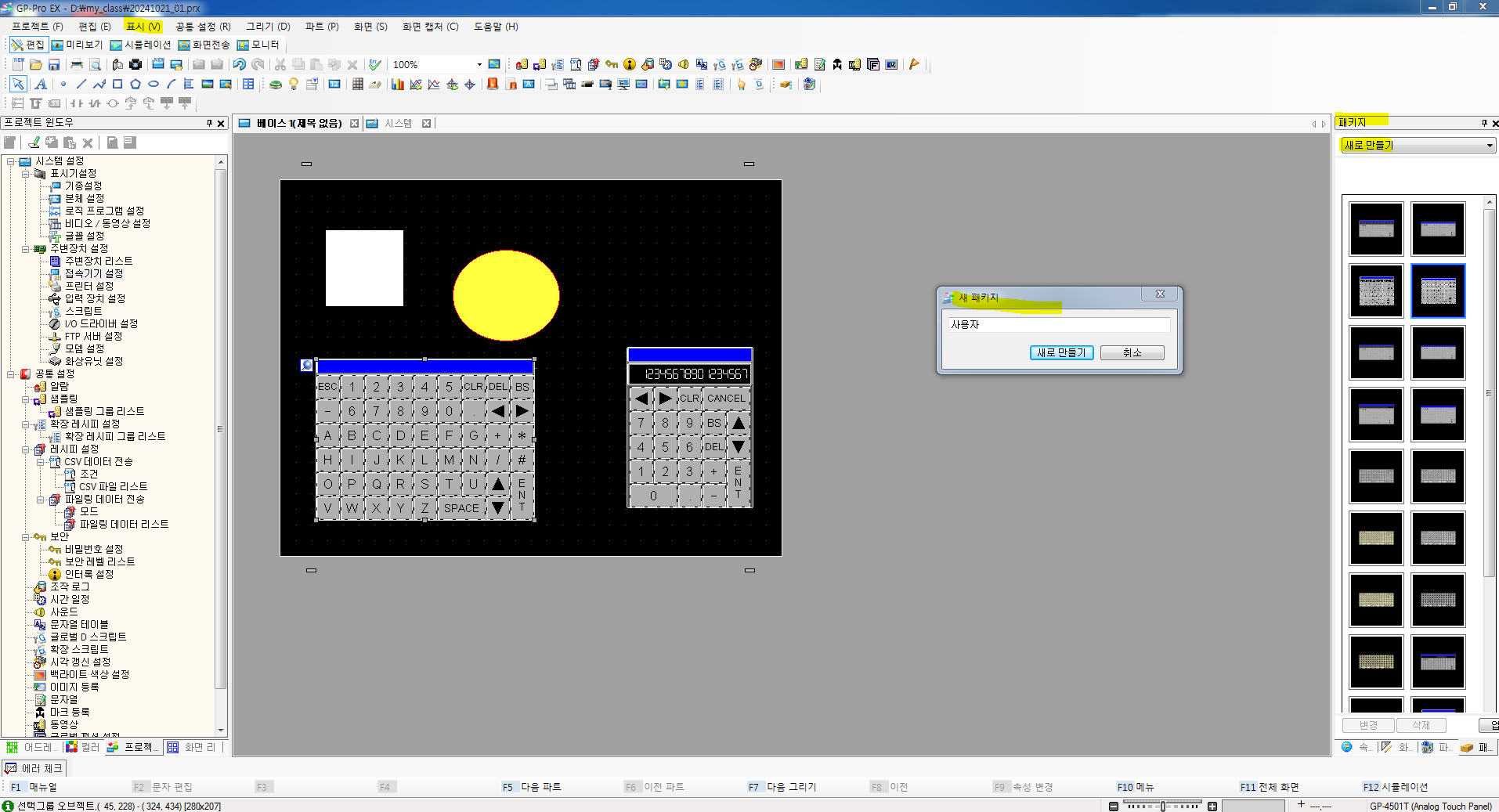Open the zoom 100% dropdown

(x=479, y=64)
